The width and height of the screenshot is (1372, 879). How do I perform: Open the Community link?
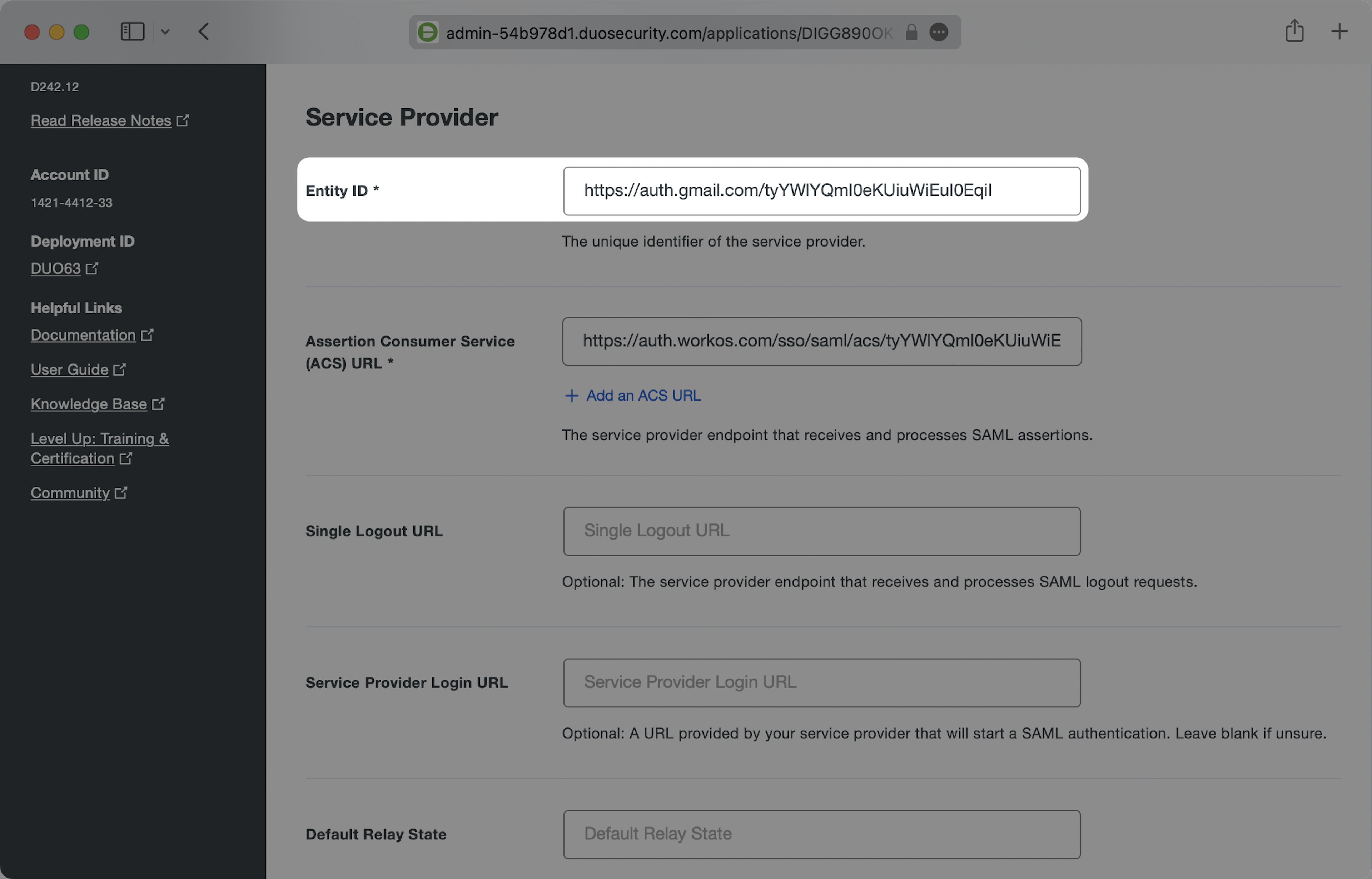tap(70, 493)
